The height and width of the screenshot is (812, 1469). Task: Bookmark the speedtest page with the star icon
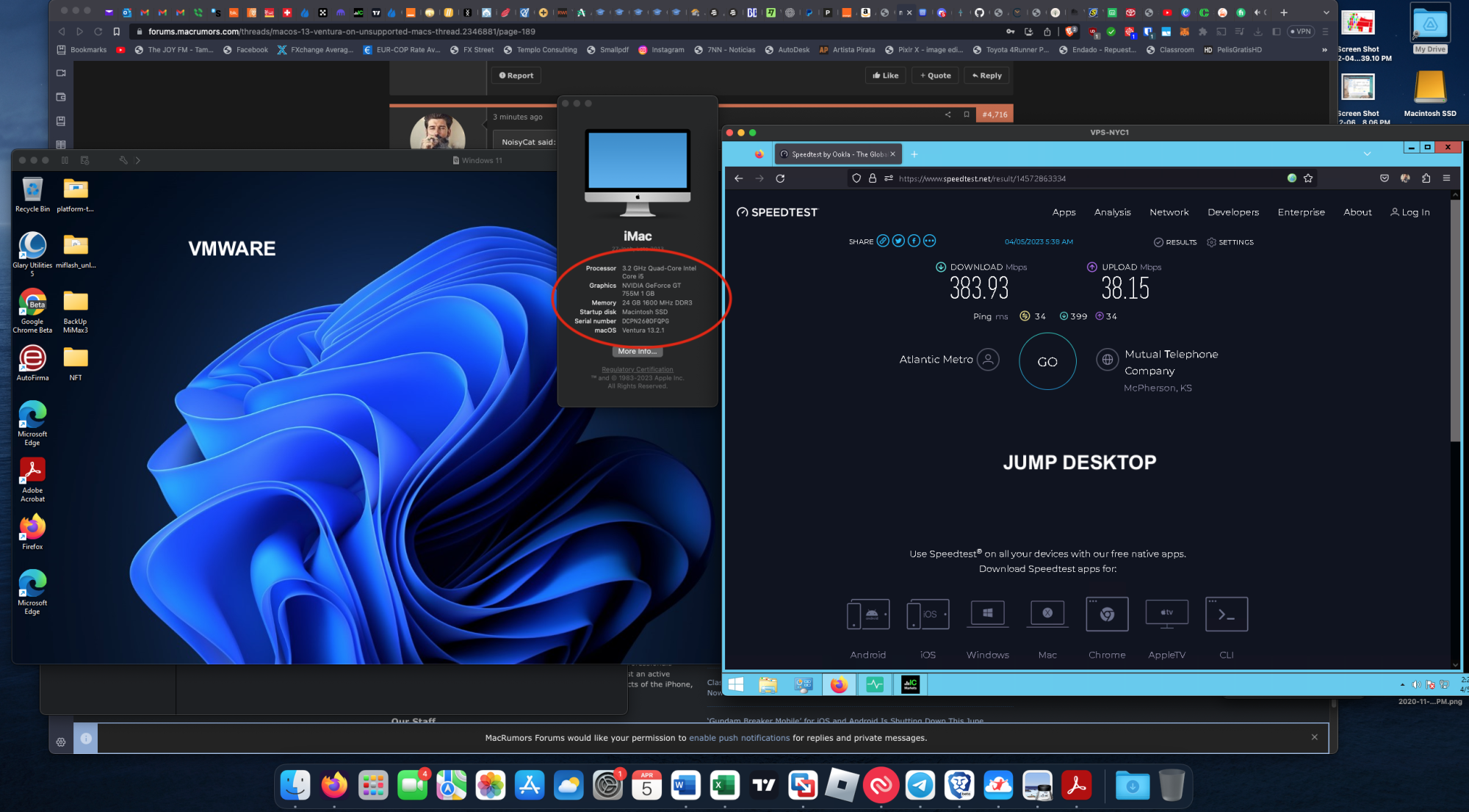point(1308,178)
